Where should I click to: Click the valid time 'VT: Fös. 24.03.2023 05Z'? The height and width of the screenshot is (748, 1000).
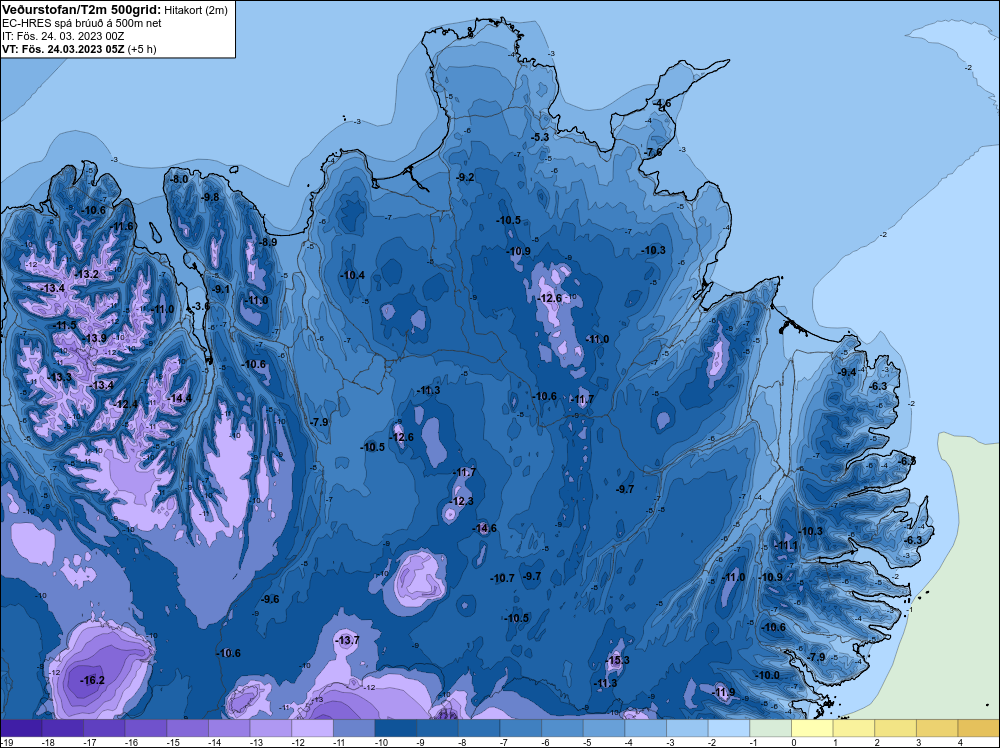coord(63,49)
